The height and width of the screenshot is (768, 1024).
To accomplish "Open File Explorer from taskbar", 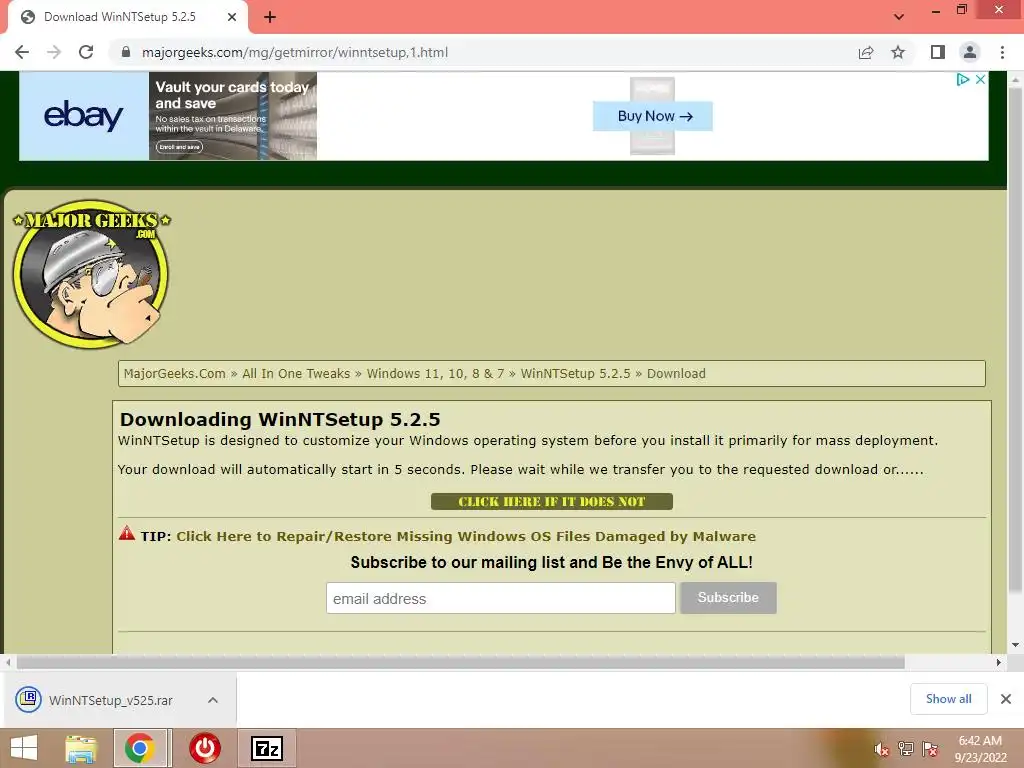I will 81,748.
